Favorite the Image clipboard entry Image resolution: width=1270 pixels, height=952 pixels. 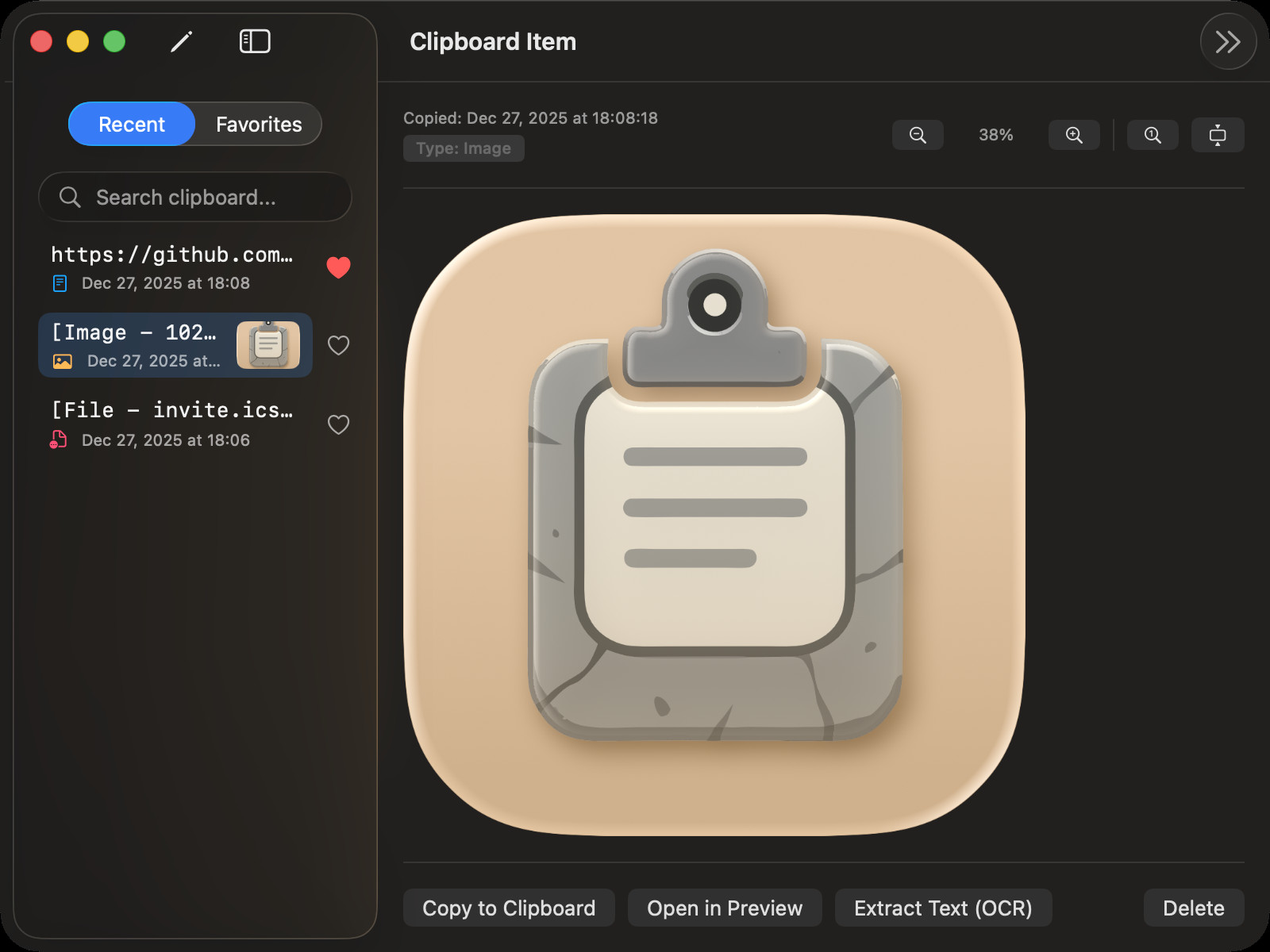tap(339, 345)
